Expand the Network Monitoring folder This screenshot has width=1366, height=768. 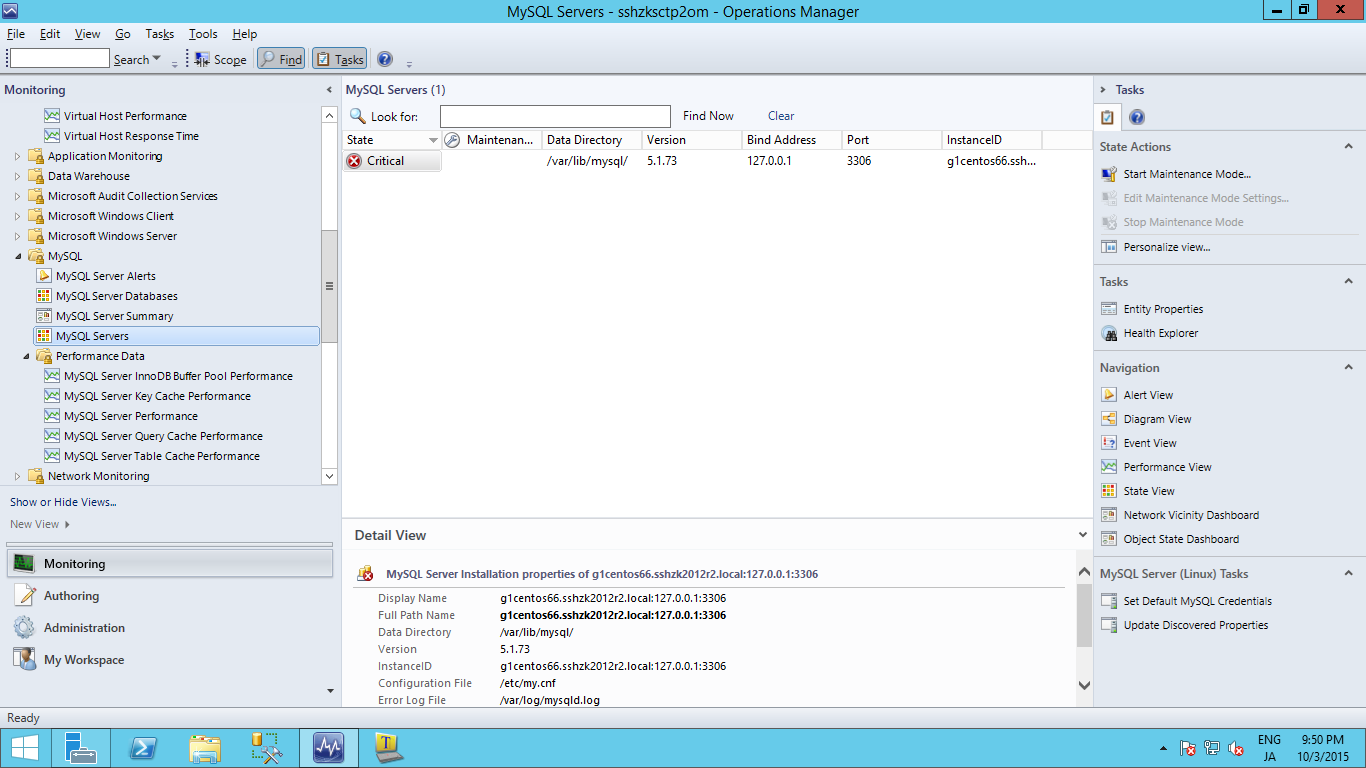coord(17,476)
